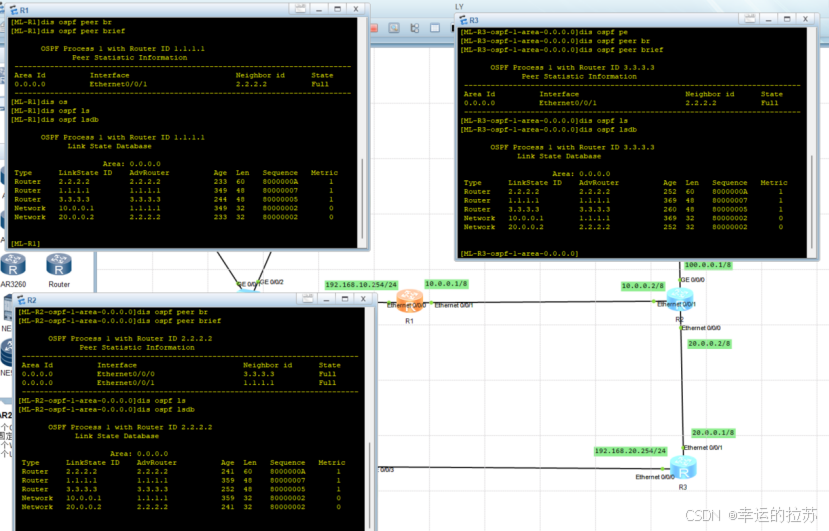829x531 pixels.
Task: Click the 100.0.0.1/8 address label
Action: click(x=708, y=264)
